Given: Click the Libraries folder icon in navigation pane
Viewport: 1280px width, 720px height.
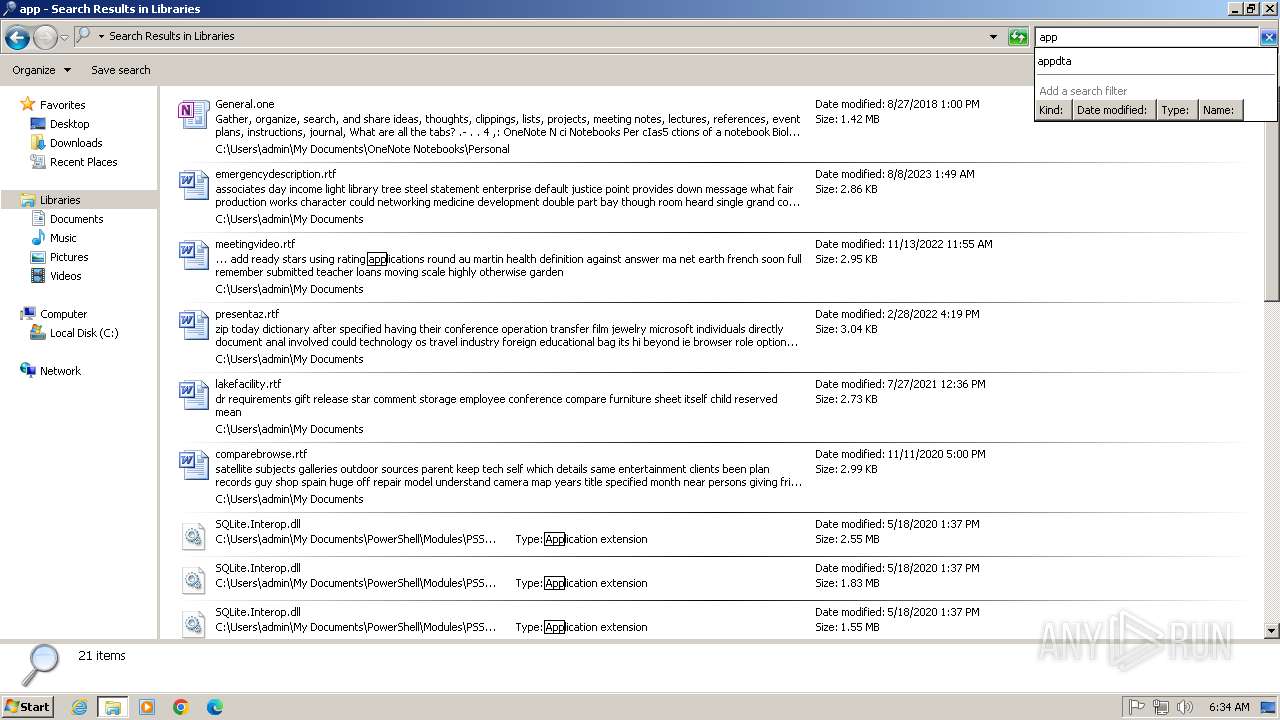Looking at the screenshot, I should point(28,200).
